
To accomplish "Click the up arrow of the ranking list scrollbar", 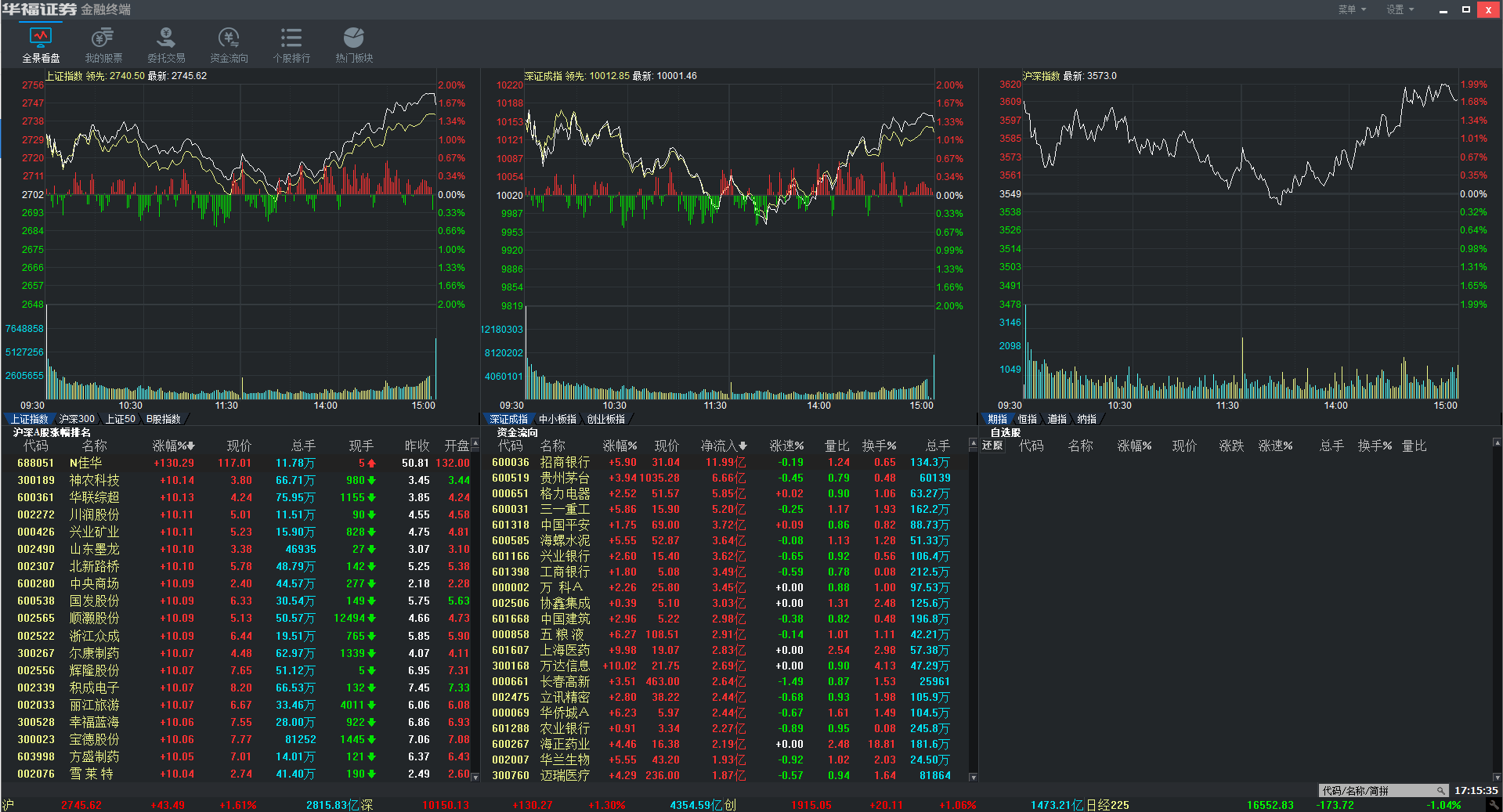I will (475, 444).
